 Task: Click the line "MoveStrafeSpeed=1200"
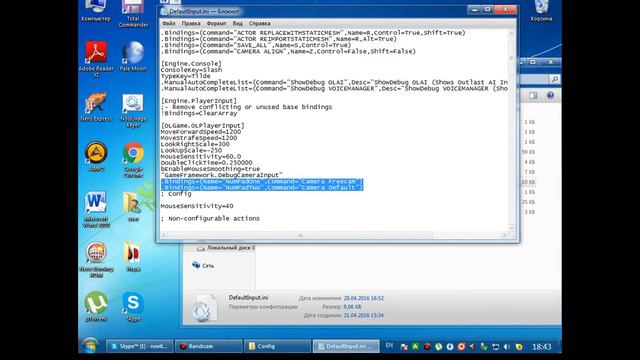pyautogui.click(x=199, y=138)
